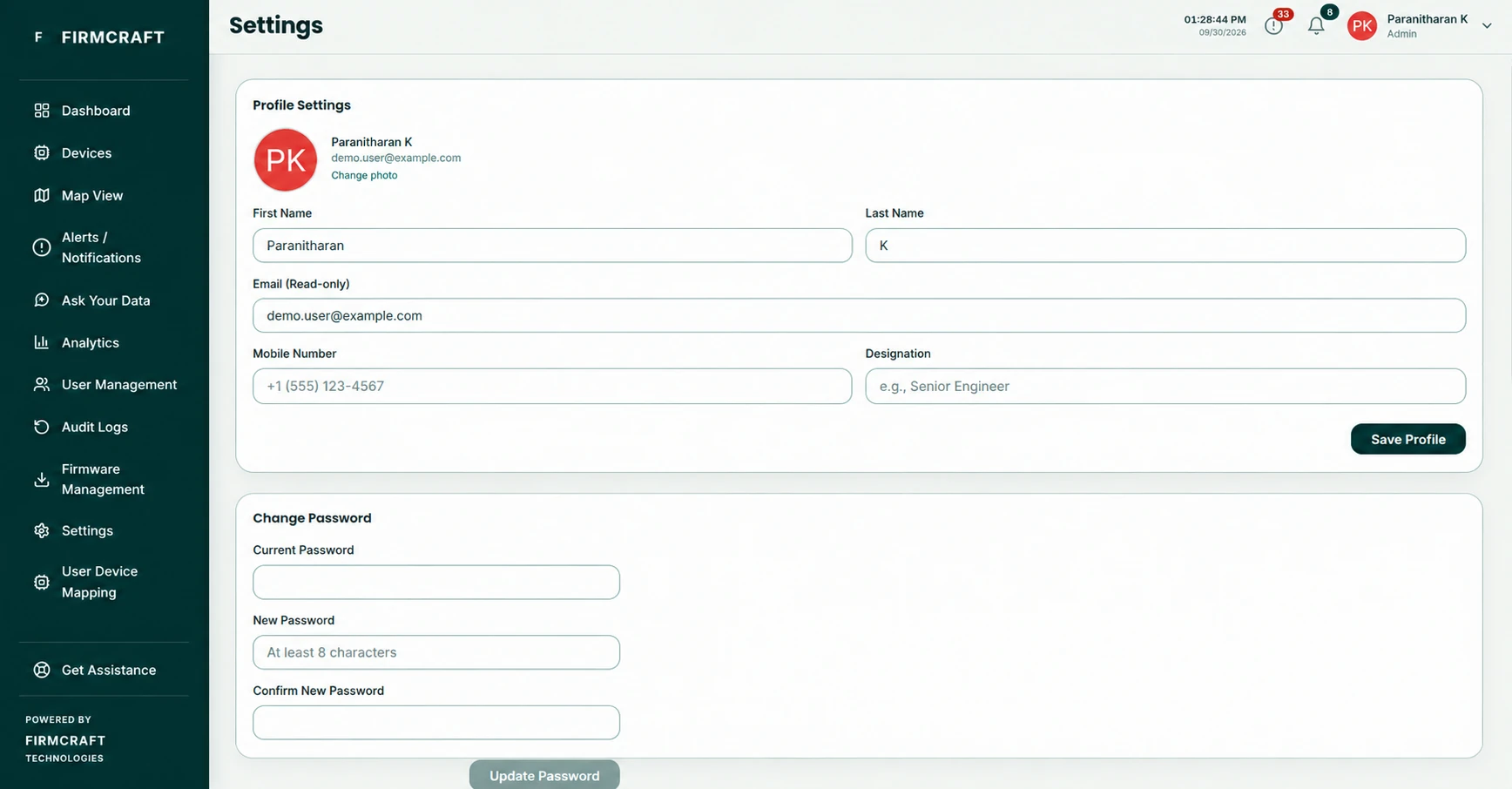Image resolution: width=1512 pixels, height=789 pixels.
Task: Select User Management people icon
Action: (x=41, y=384)
